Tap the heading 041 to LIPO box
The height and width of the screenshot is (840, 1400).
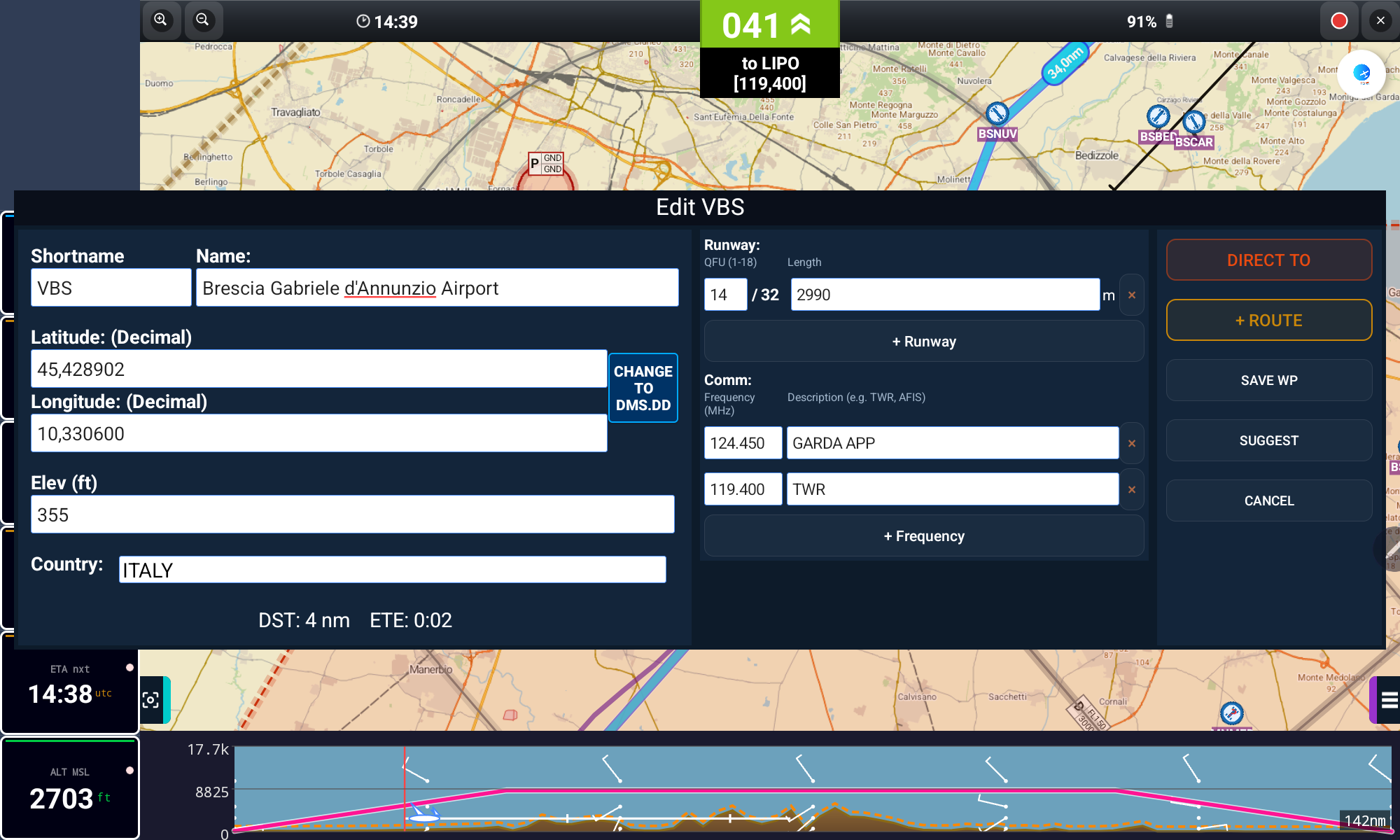click(770, 49)
